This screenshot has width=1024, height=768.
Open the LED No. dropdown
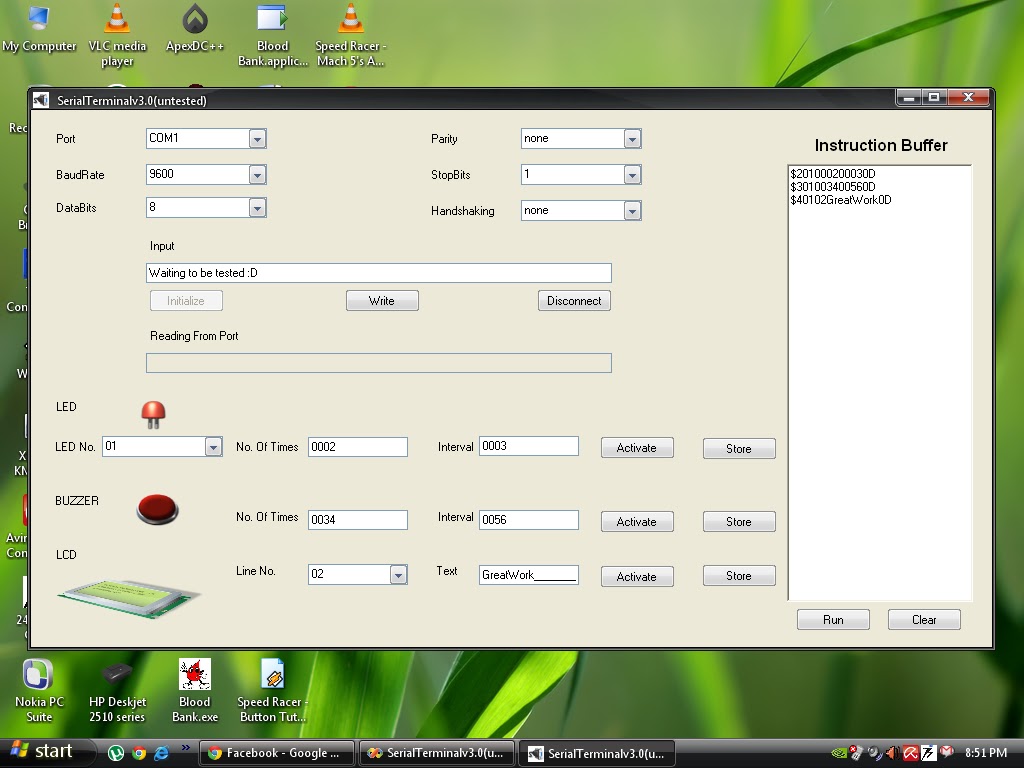214,446
